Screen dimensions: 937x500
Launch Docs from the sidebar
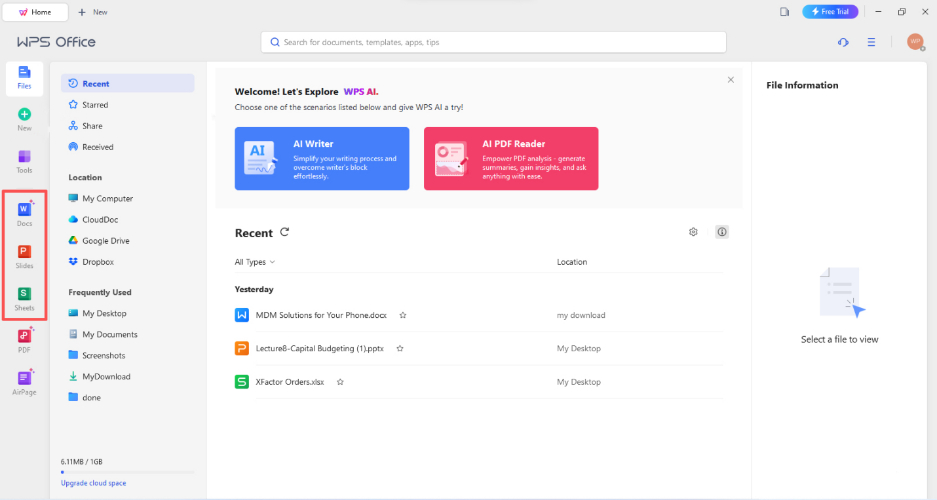point(25,214)
